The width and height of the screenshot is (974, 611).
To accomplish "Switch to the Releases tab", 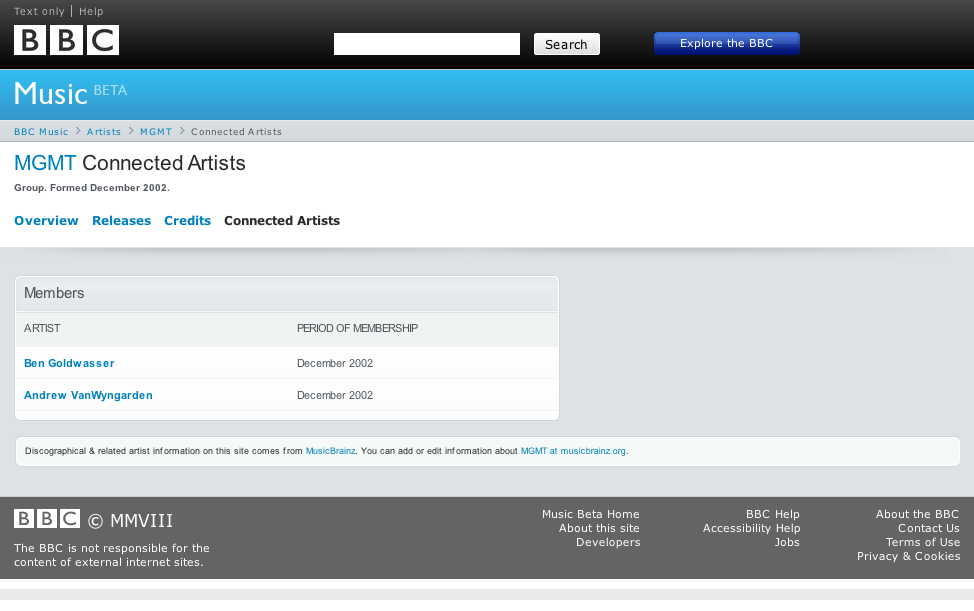I will click(122, 220).
